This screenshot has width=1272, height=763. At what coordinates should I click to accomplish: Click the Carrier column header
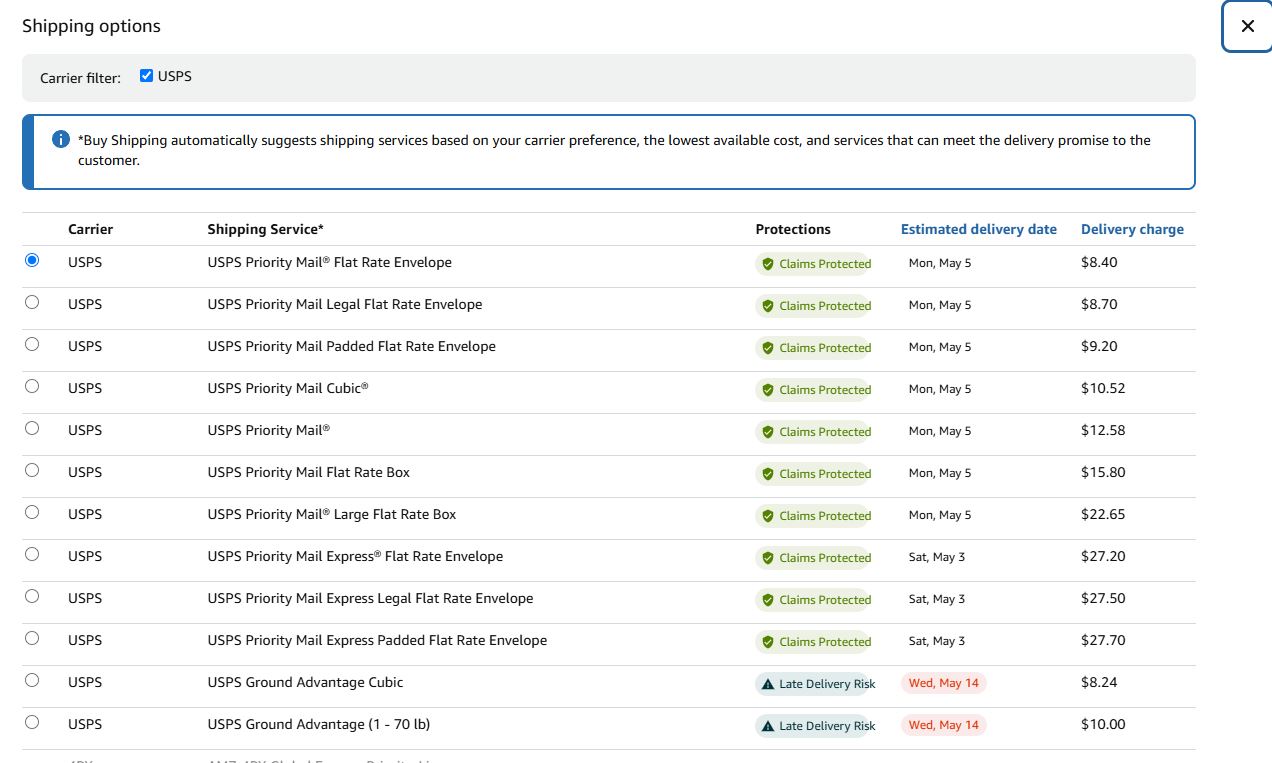click(x=91, y=229)
